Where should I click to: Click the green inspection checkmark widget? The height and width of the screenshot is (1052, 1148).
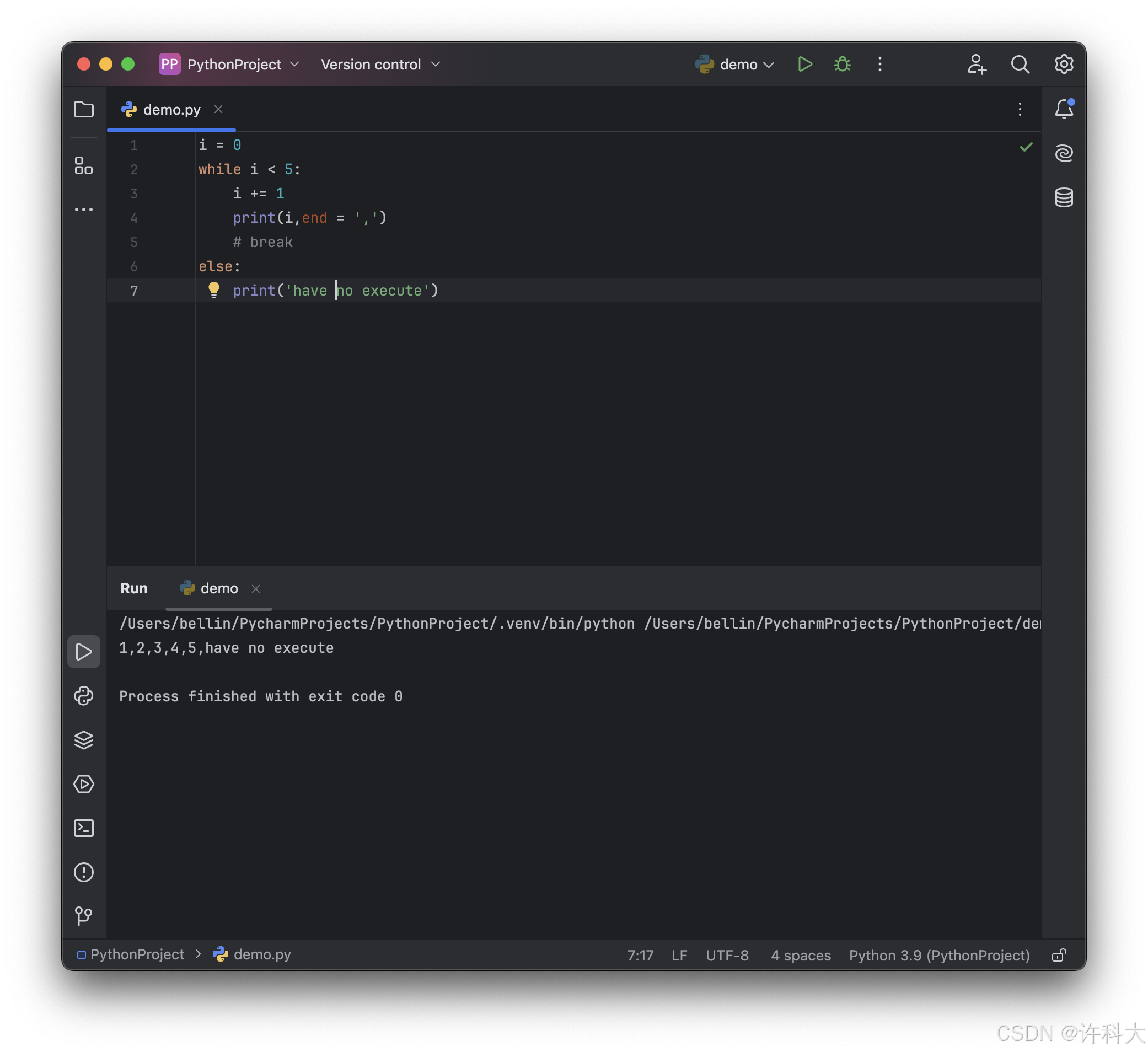point(1026,147)
